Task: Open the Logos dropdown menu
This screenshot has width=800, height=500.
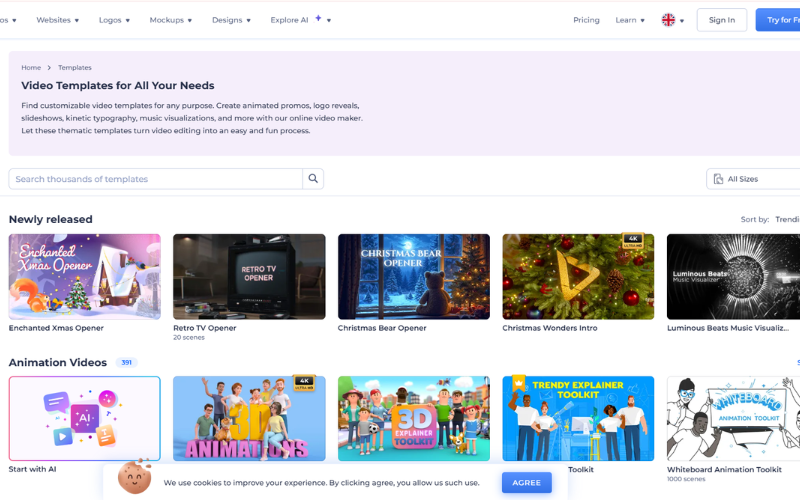Action: (114, 20)
